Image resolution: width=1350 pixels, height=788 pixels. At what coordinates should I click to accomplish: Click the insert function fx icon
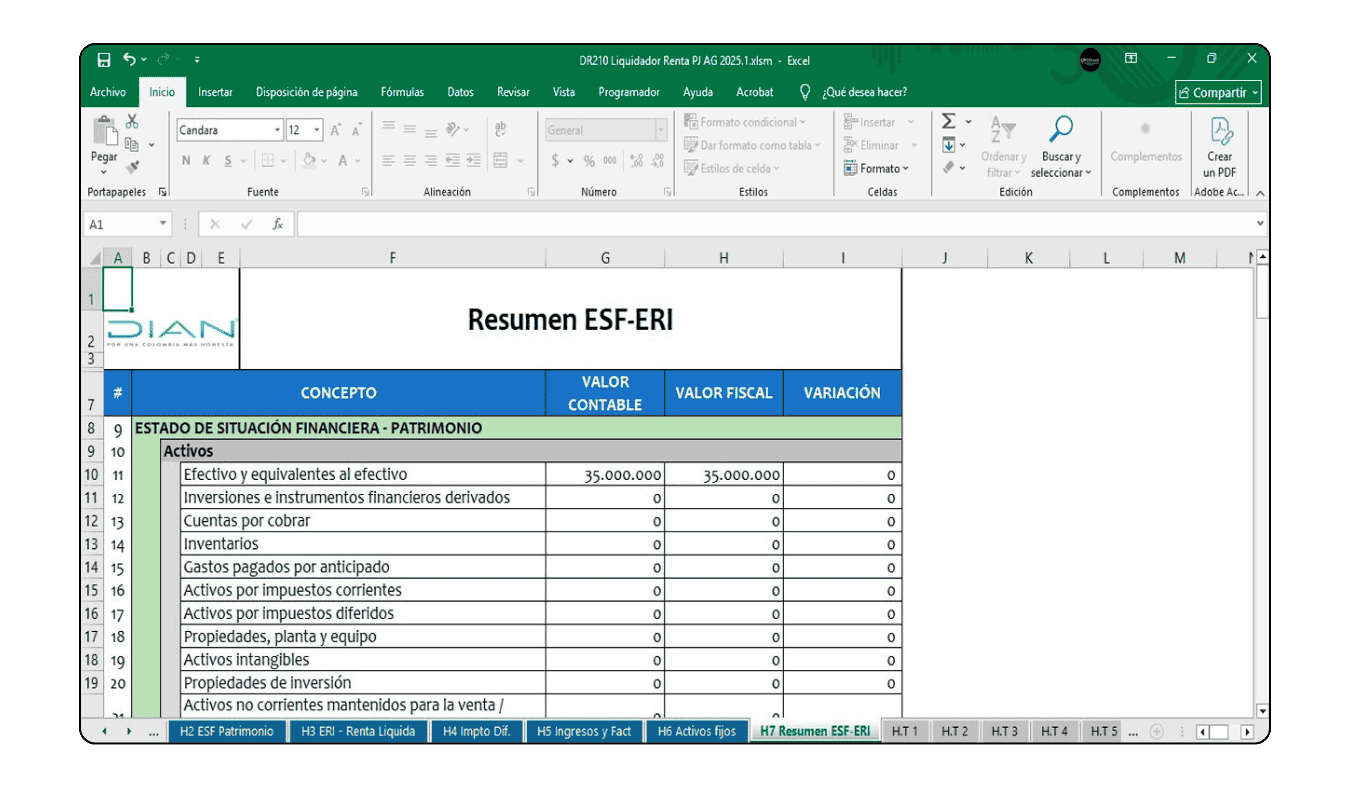[278, 225]
